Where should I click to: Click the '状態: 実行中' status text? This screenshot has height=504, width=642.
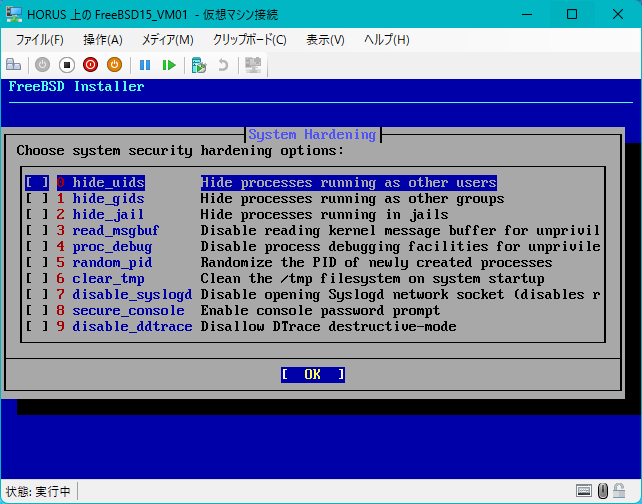point(38,491)
